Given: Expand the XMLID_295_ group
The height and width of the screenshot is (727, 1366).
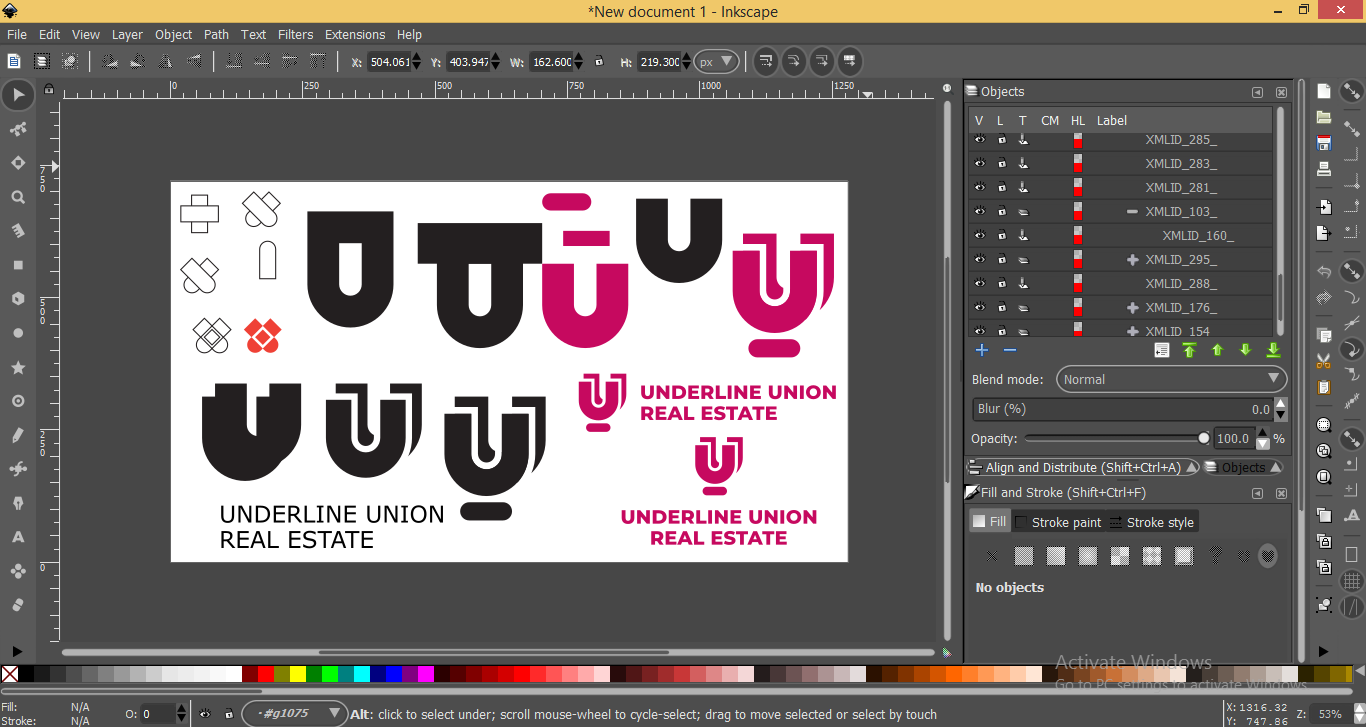Looking at the screenshot, I should (x=1132, y=260).
